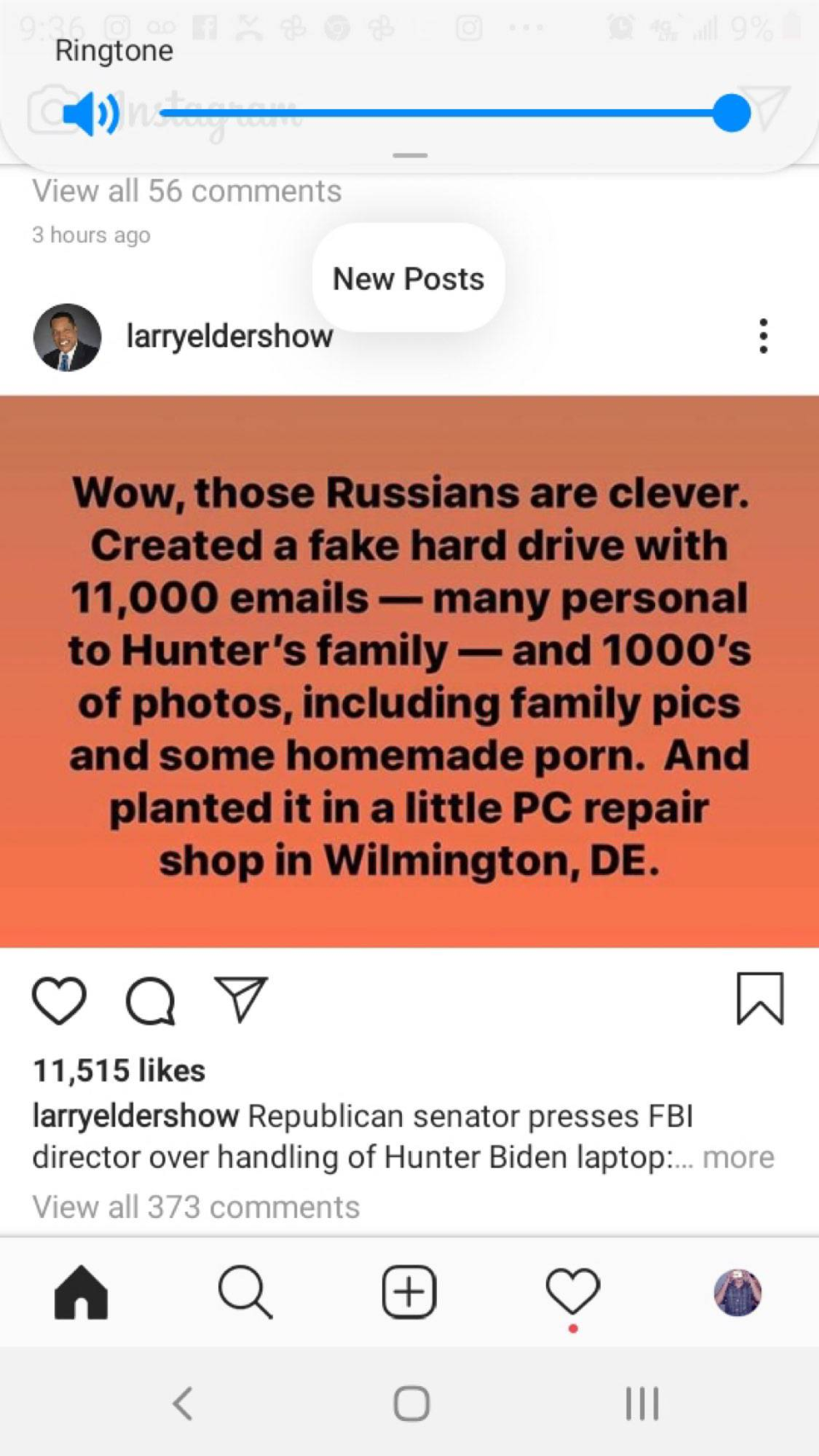Tap the New Posts pill
The height and width of the screenshot is (1456, 819).
(408, 279)
